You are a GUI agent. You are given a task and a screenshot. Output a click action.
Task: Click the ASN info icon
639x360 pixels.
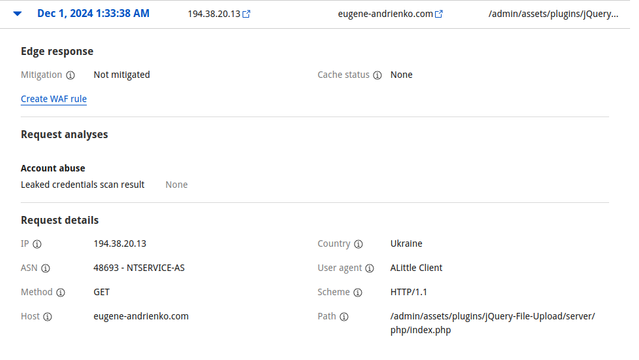pos(46,268)
